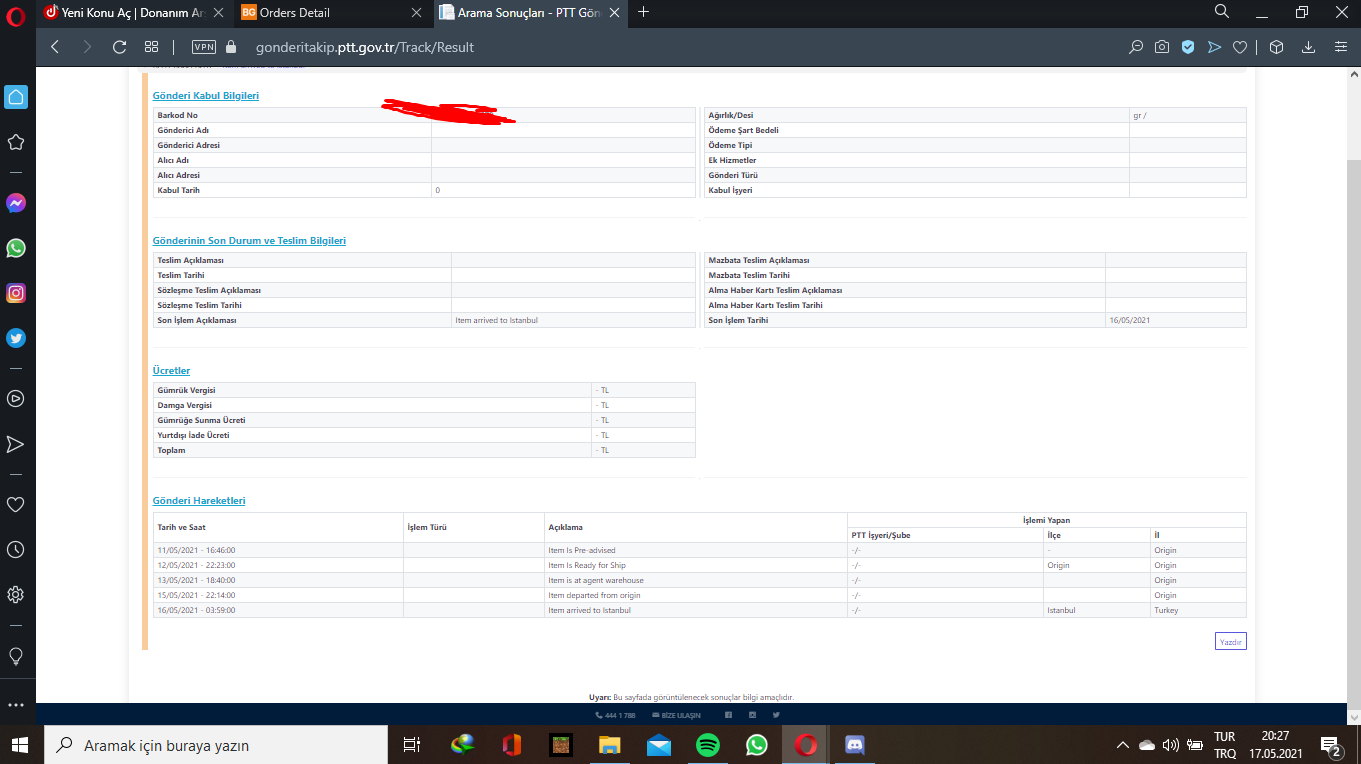The width and height of the screenshot is (1361, 764).
Task: Open My Flow send icon in address bar
Action: 1214,47
